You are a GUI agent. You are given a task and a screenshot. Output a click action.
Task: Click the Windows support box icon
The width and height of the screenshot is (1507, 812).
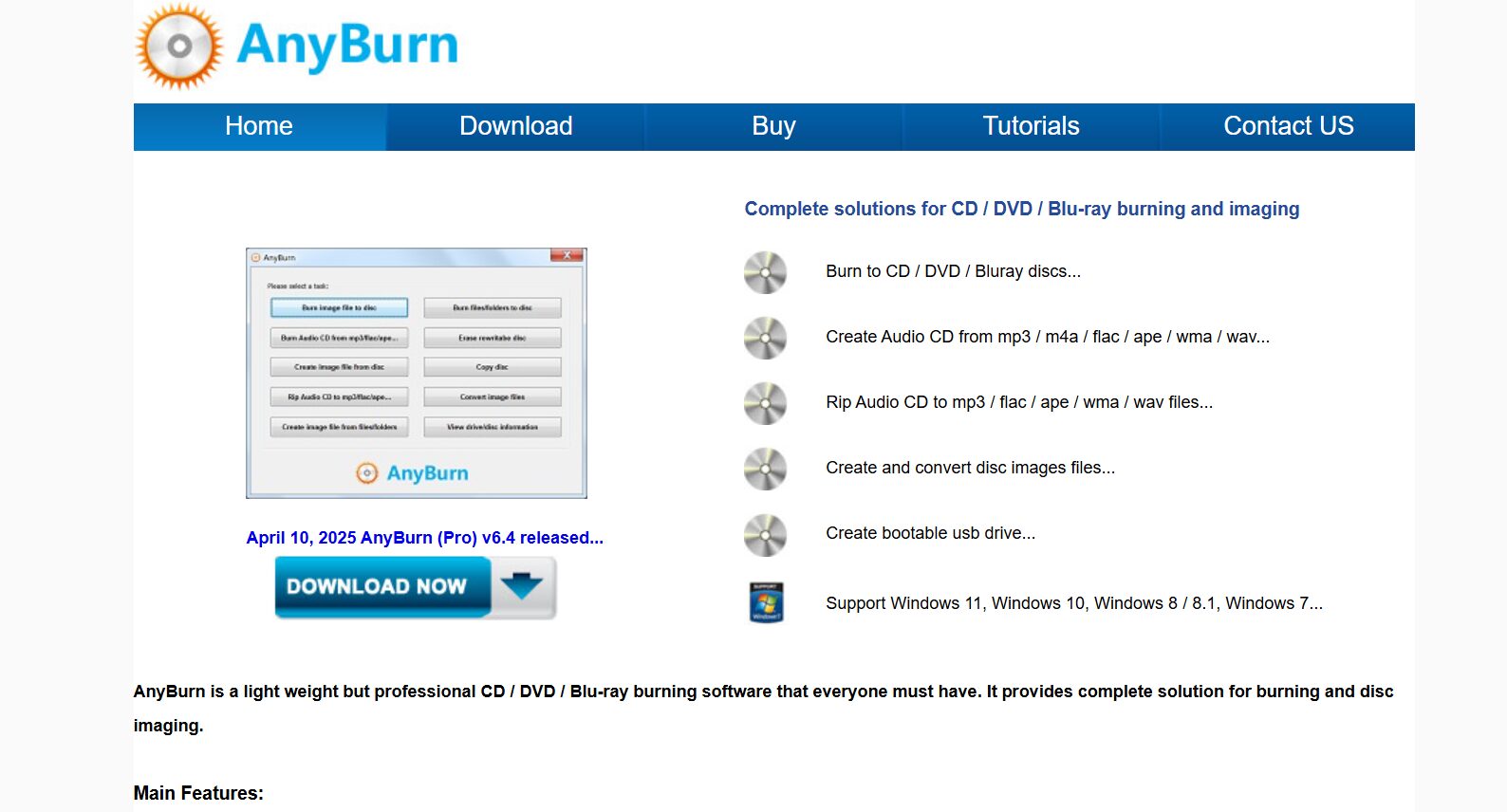pos(766,602)
